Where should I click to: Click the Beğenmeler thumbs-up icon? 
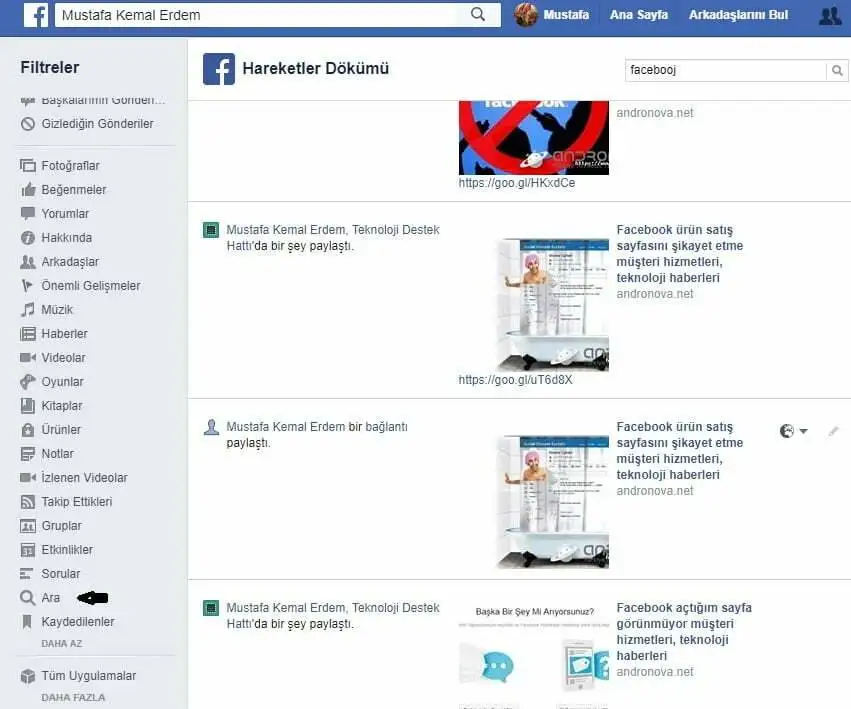(28, 189)
